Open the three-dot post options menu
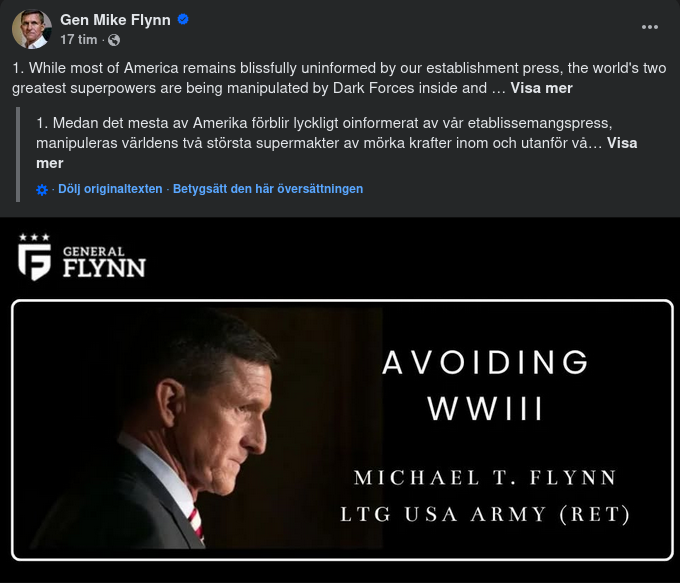Viewport: 680px width, 583px height. (x=650, y=27)
